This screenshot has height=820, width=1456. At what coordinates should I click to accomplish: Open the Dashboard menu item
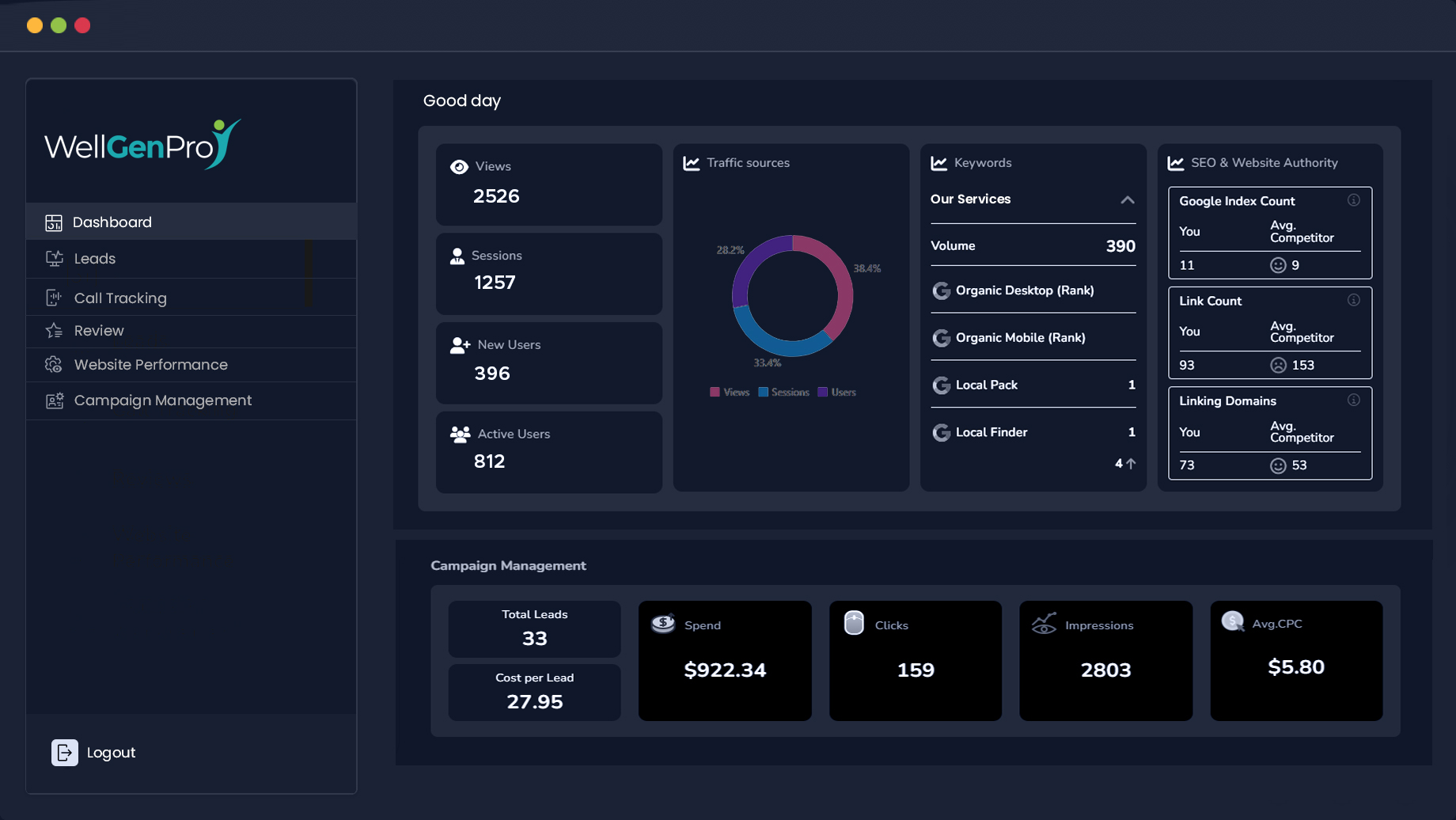point(191,222)
